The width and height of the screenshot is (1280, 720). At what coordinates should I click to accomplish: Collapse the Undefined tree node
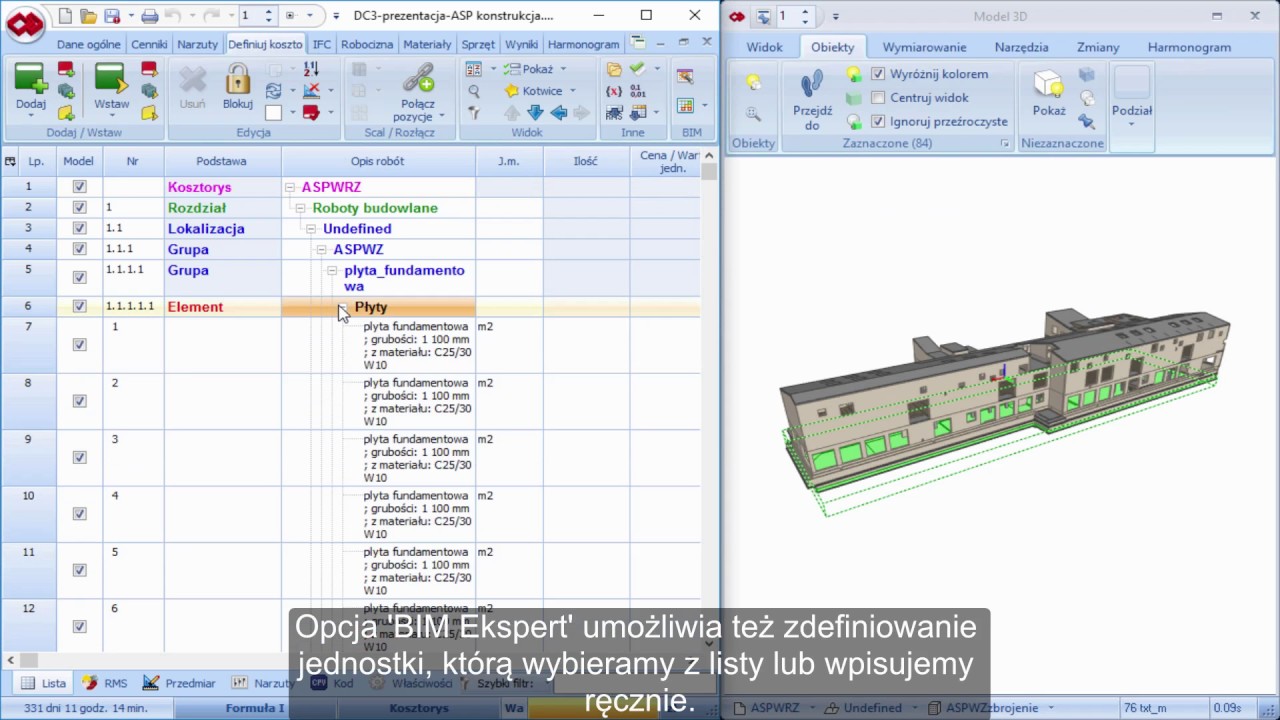tap(311, 229)
